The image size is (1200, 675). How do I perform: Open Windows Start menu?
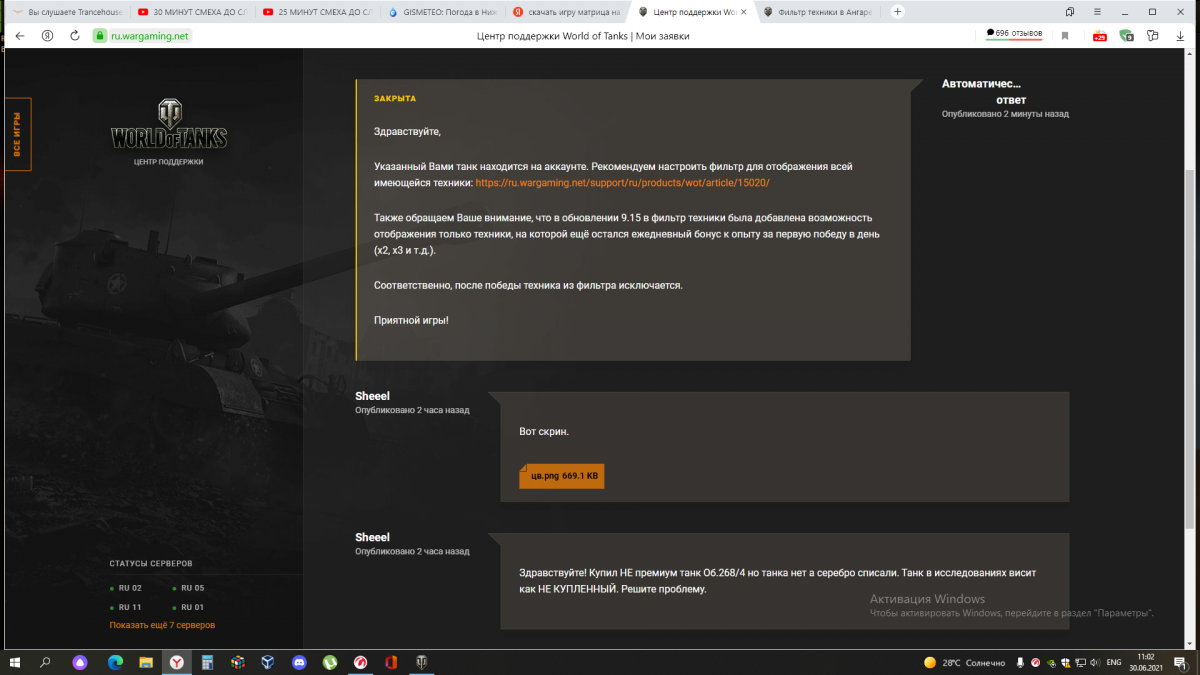(x=15, y=662)
